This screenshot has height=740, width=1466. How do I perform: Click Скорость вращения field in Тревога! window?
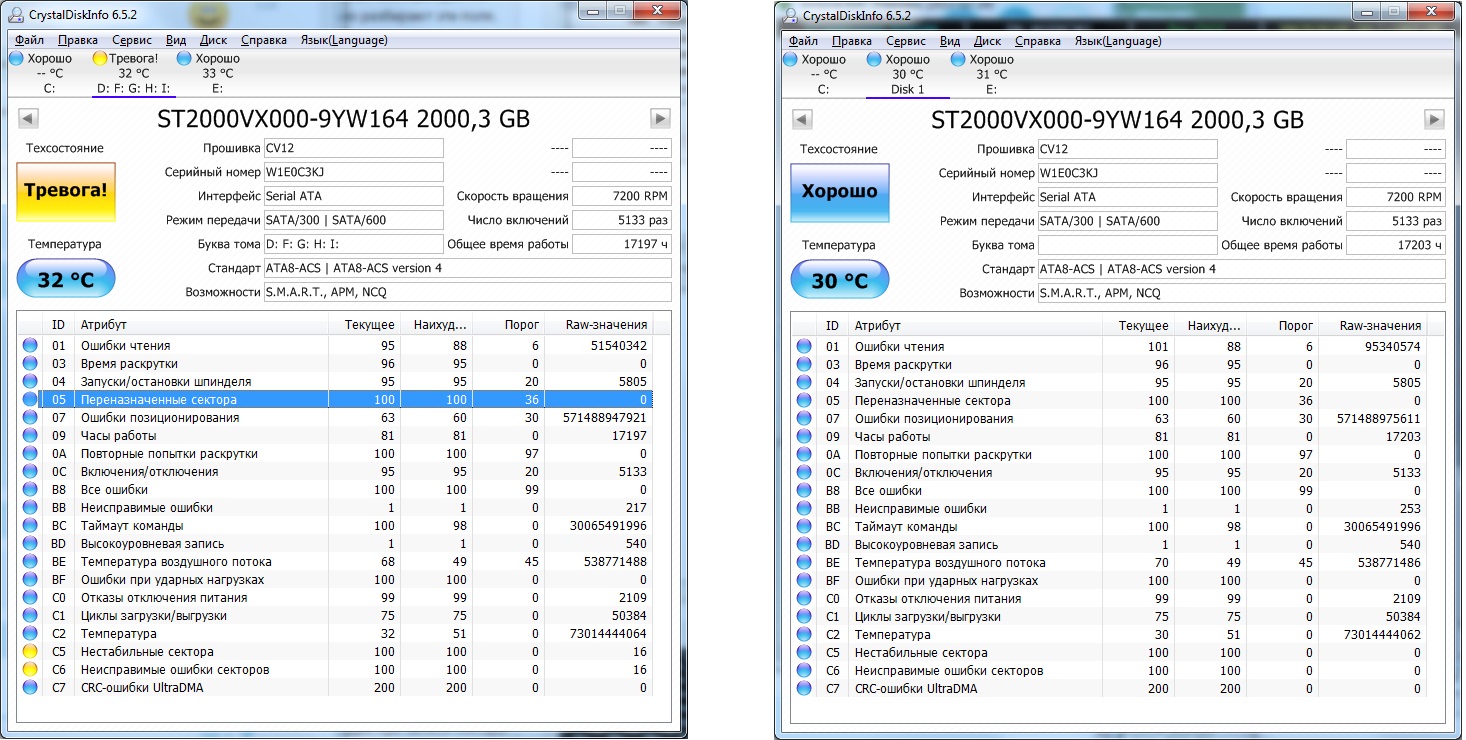[x=622, y=196]
